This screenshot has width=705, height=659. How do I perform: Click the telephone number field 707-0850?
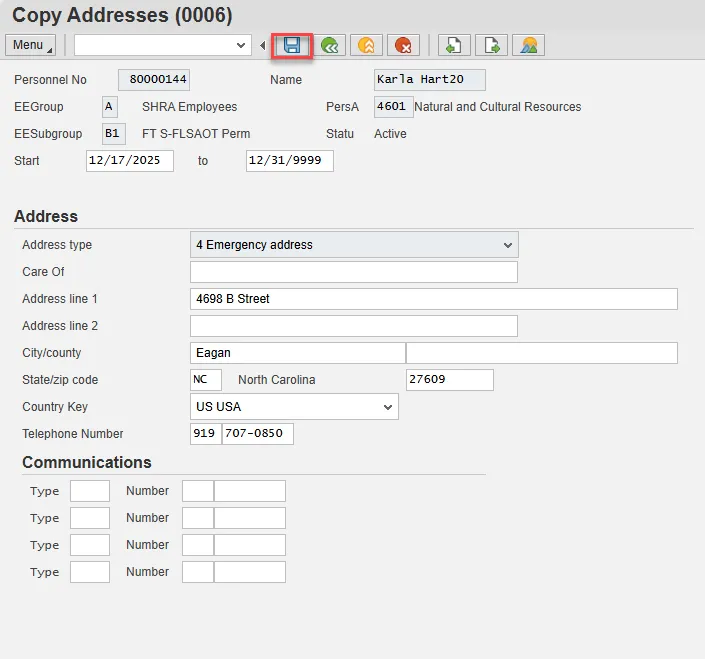[x=257, y=434]
